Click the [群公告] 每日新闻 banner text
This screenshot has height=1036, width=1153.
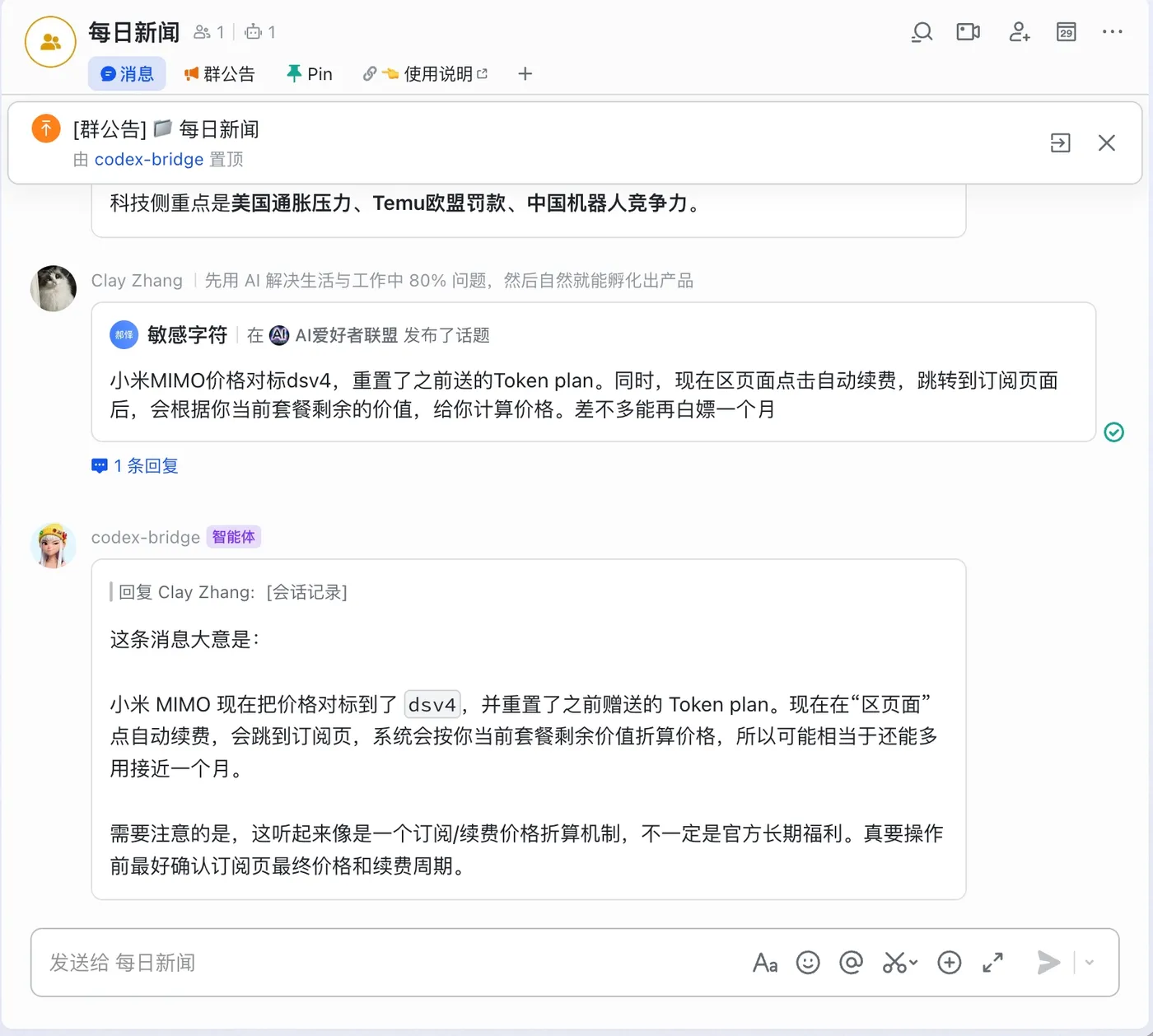pyautogui.click(x=166, y=129)
